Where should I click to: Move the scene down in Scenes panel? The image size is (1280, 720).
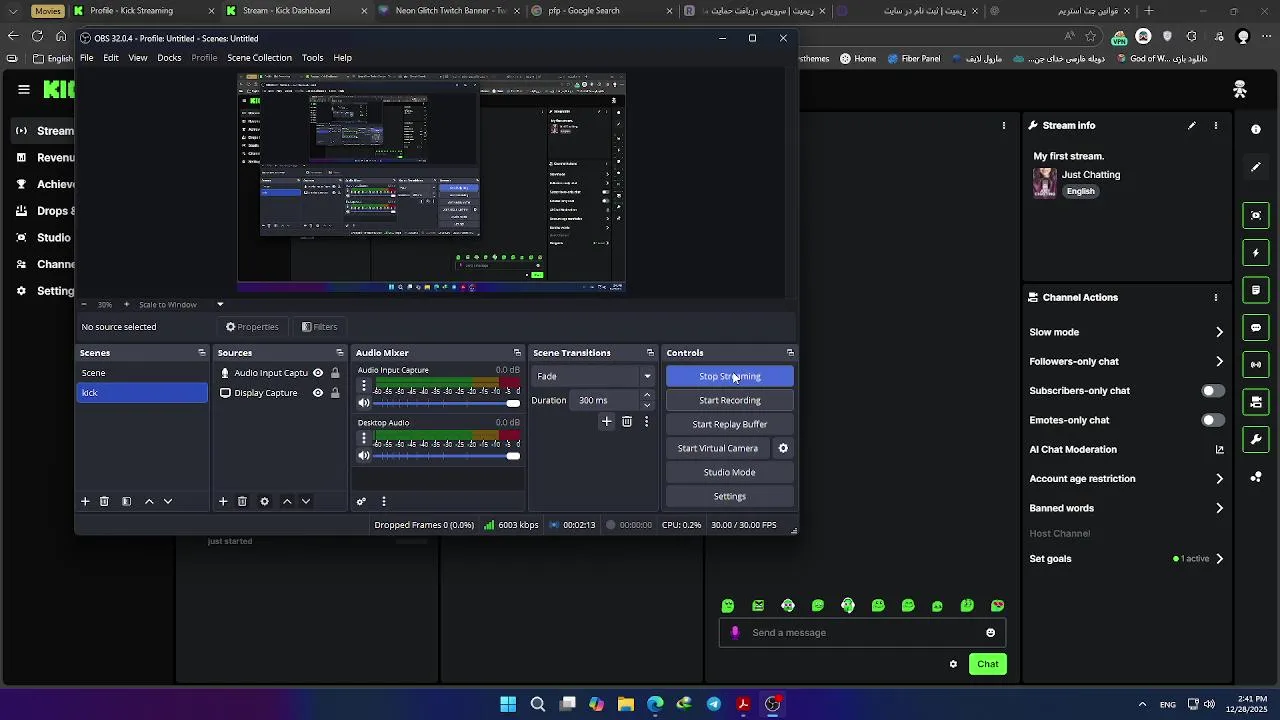168,501
